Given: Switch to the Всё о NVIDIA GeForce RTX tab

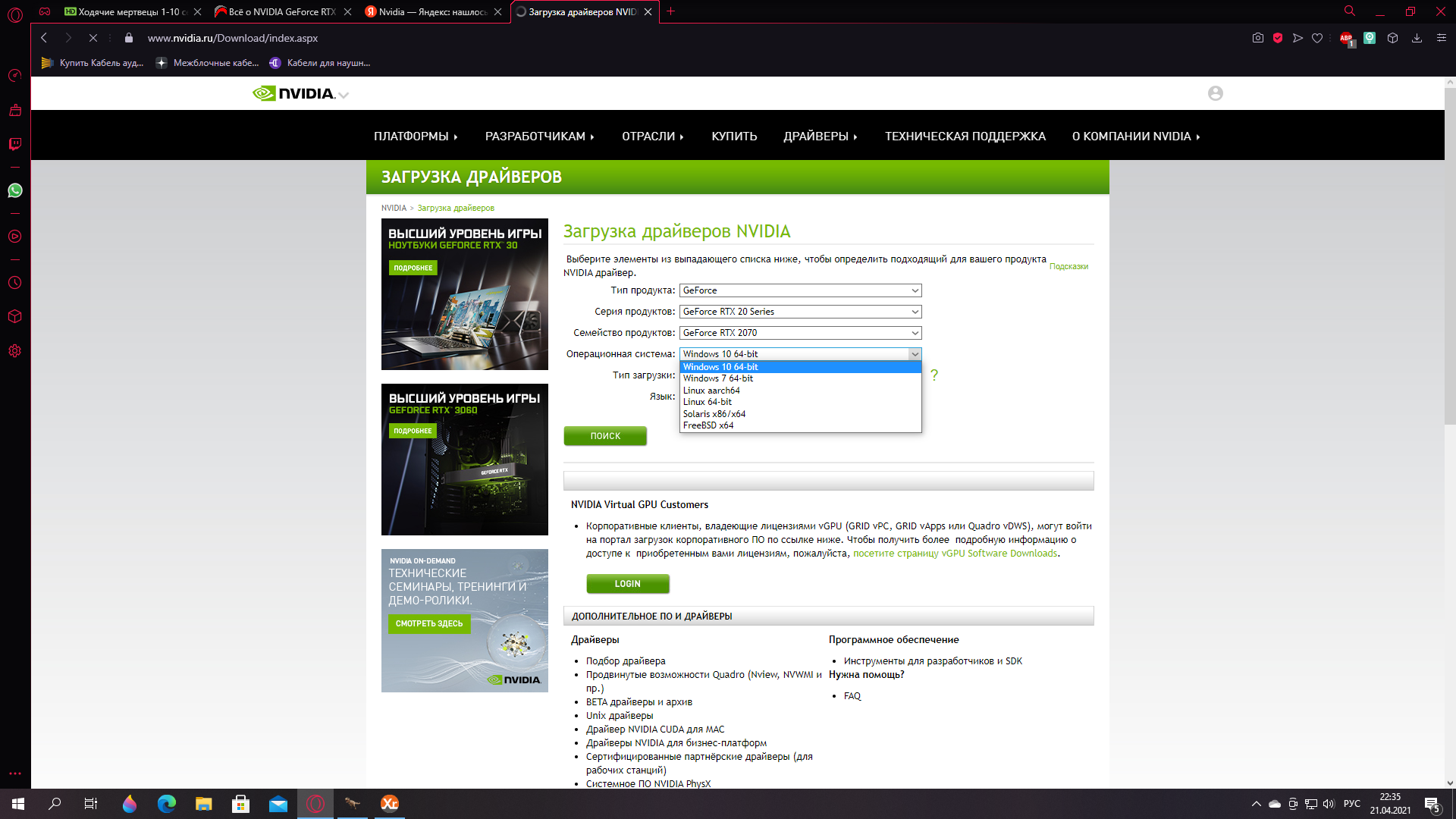Looking at the screenshot, I should 281,11.
